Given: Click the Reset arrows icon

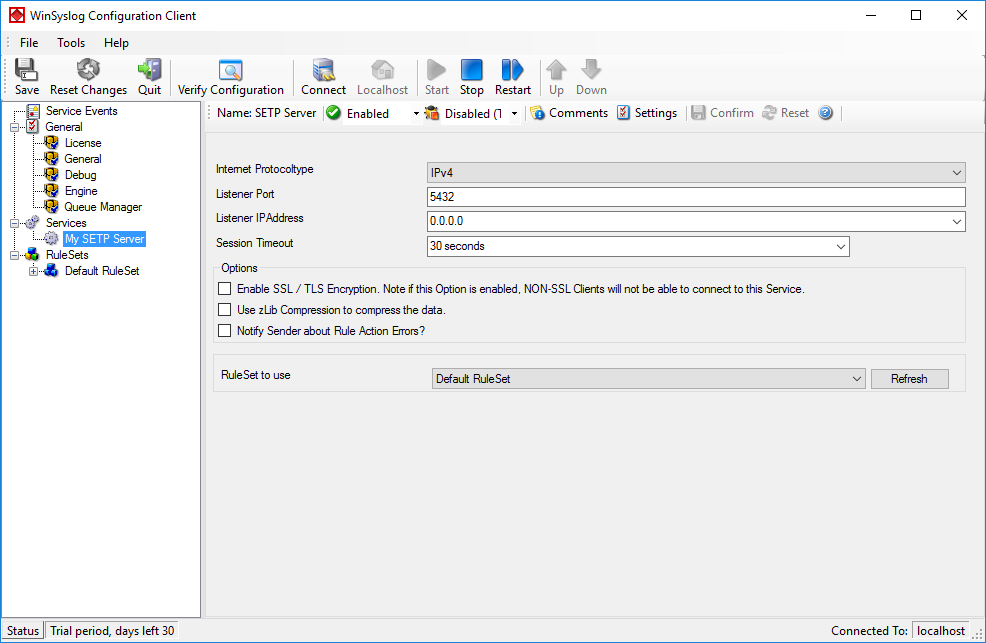Looking at the screenshot, I should point(769,113).
